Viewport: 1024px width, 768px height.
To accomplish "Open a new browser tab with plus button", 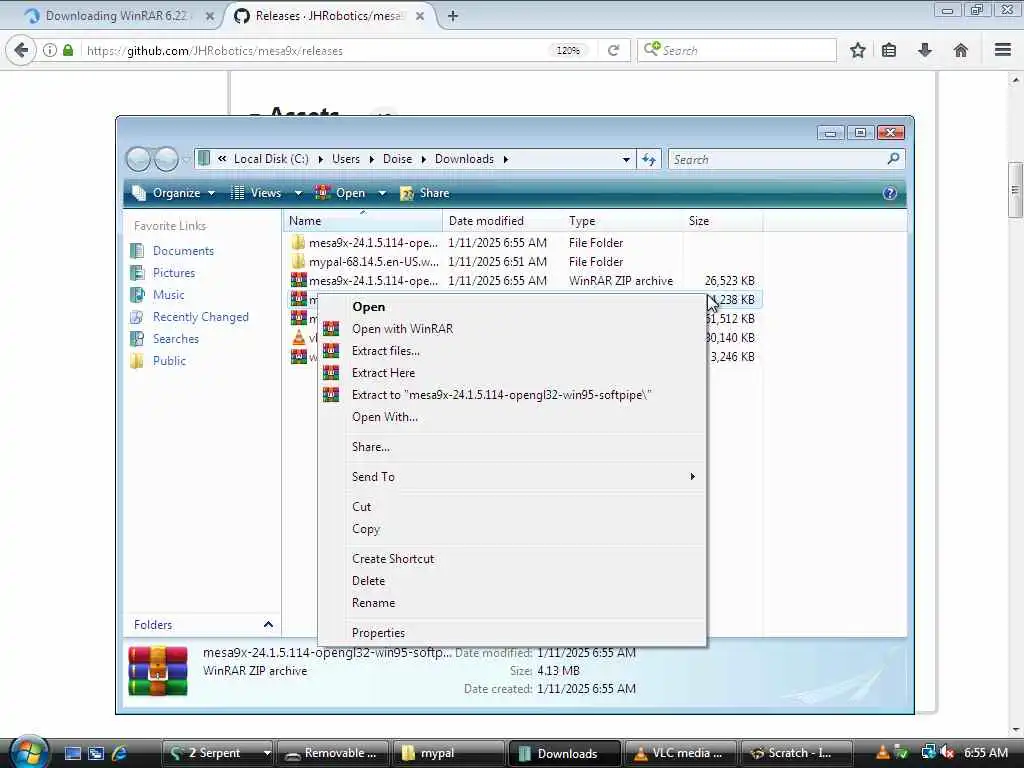I will click(x=453, y=16).
